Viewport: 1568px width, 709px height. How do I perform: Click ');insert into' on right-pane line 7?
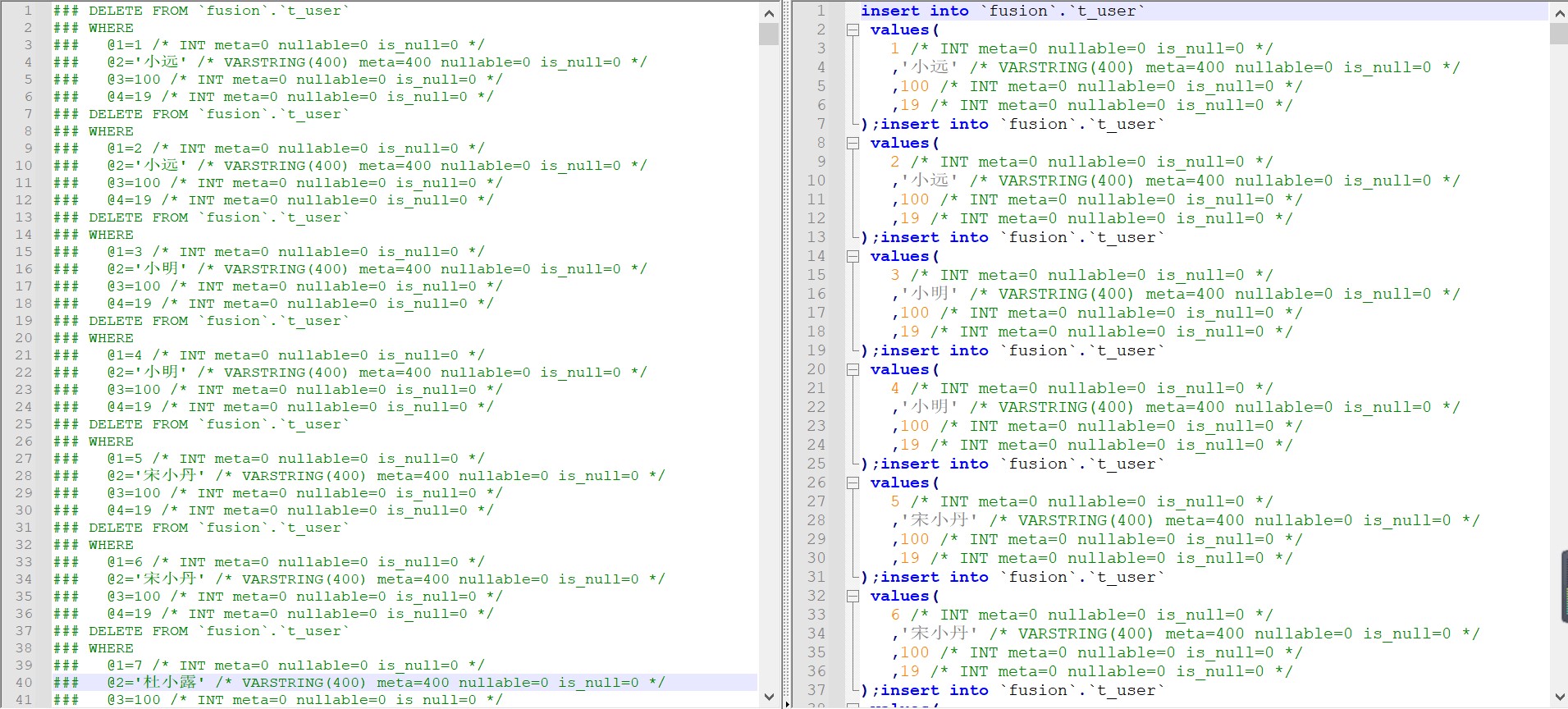[925, 124]
